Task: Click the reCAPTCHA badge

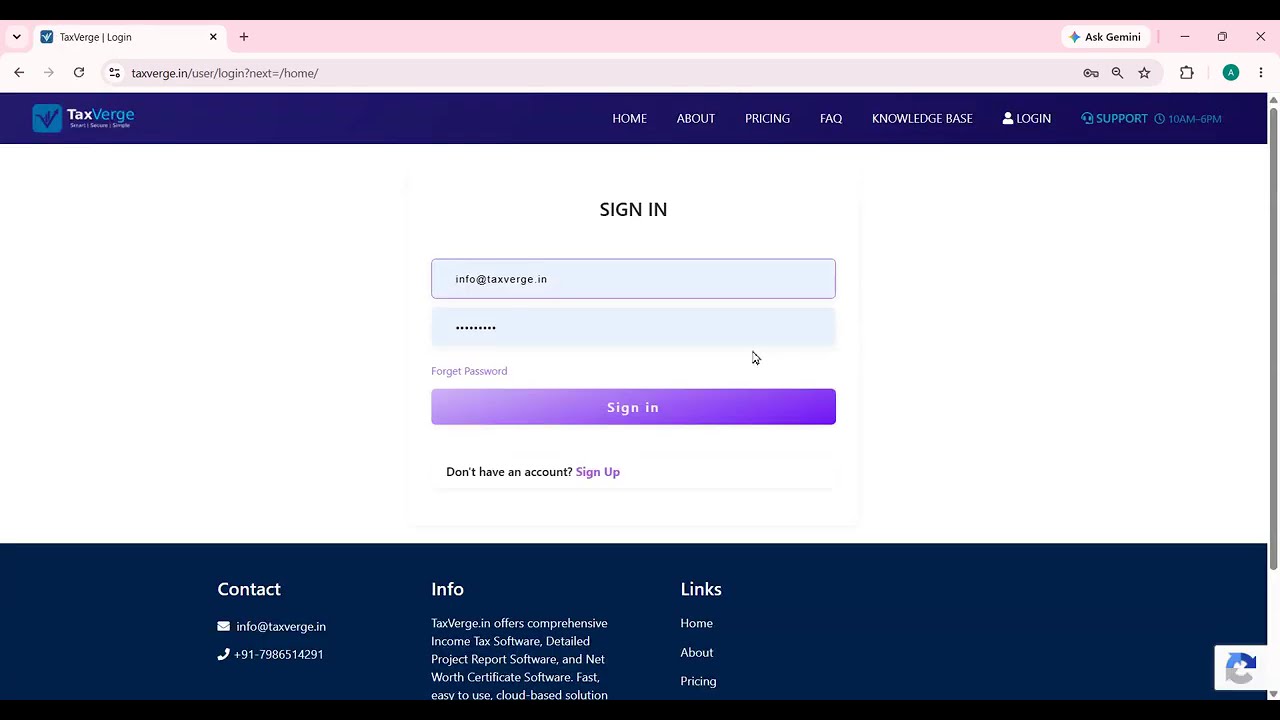Action: 1240,668
